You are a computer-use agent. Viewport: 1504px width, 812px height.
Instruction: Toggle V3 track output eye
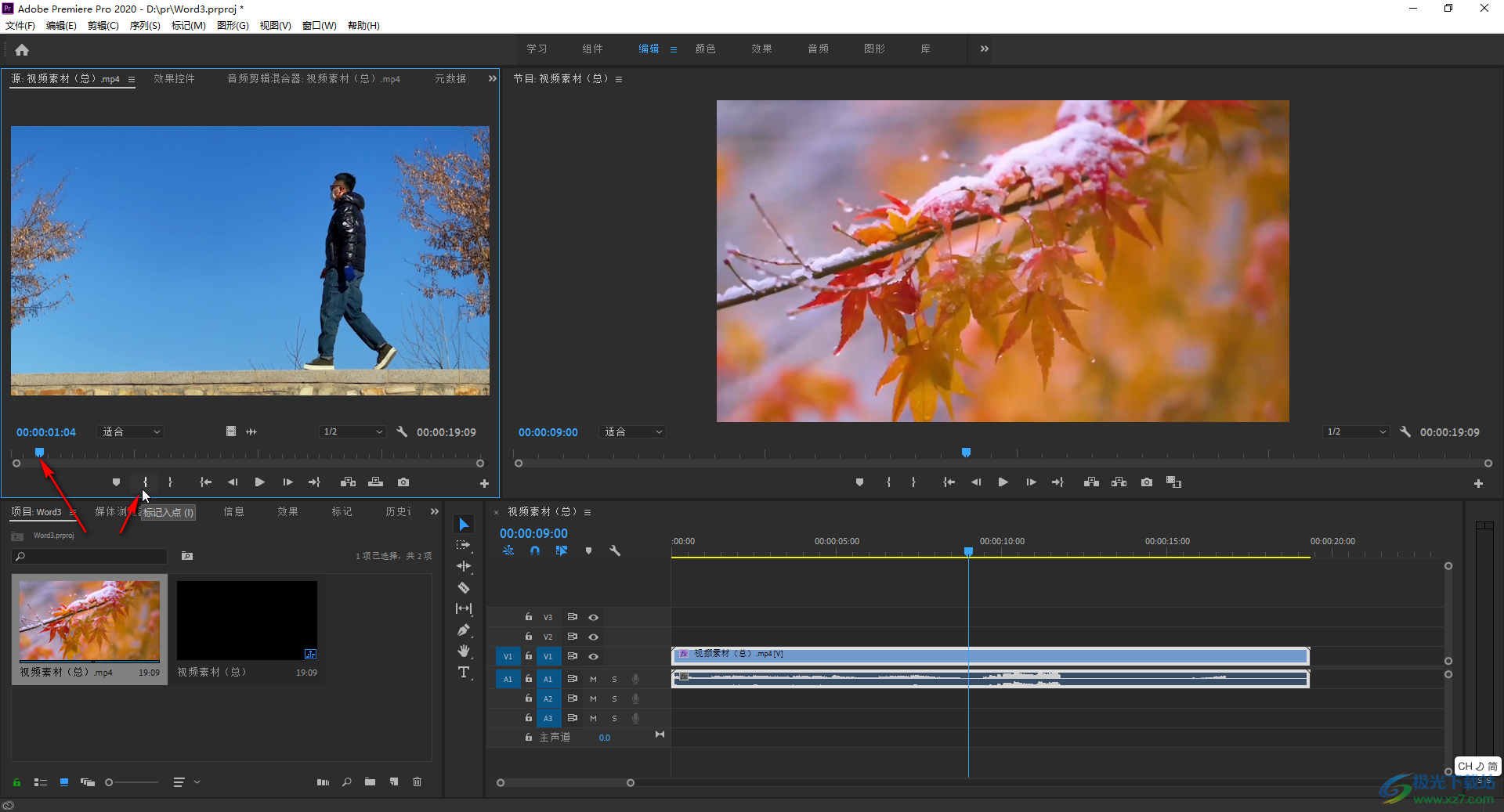point(594,617)
